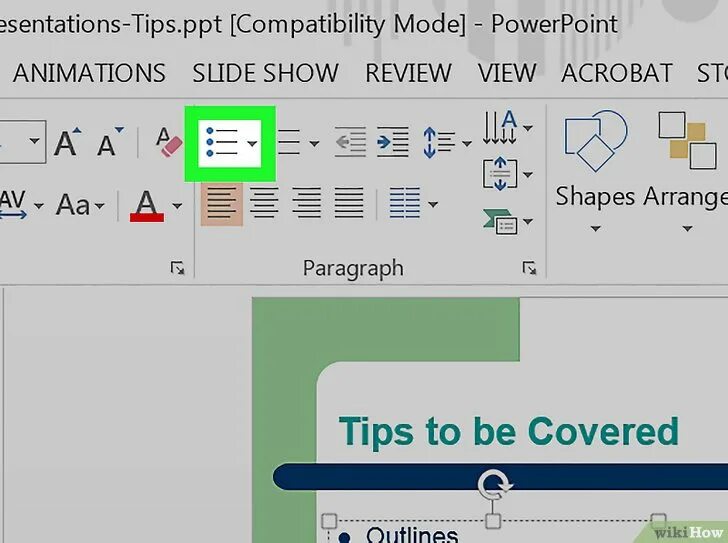Open the Arrange menu
Viewport: 728px width, 543px height.
click(686, 170)
